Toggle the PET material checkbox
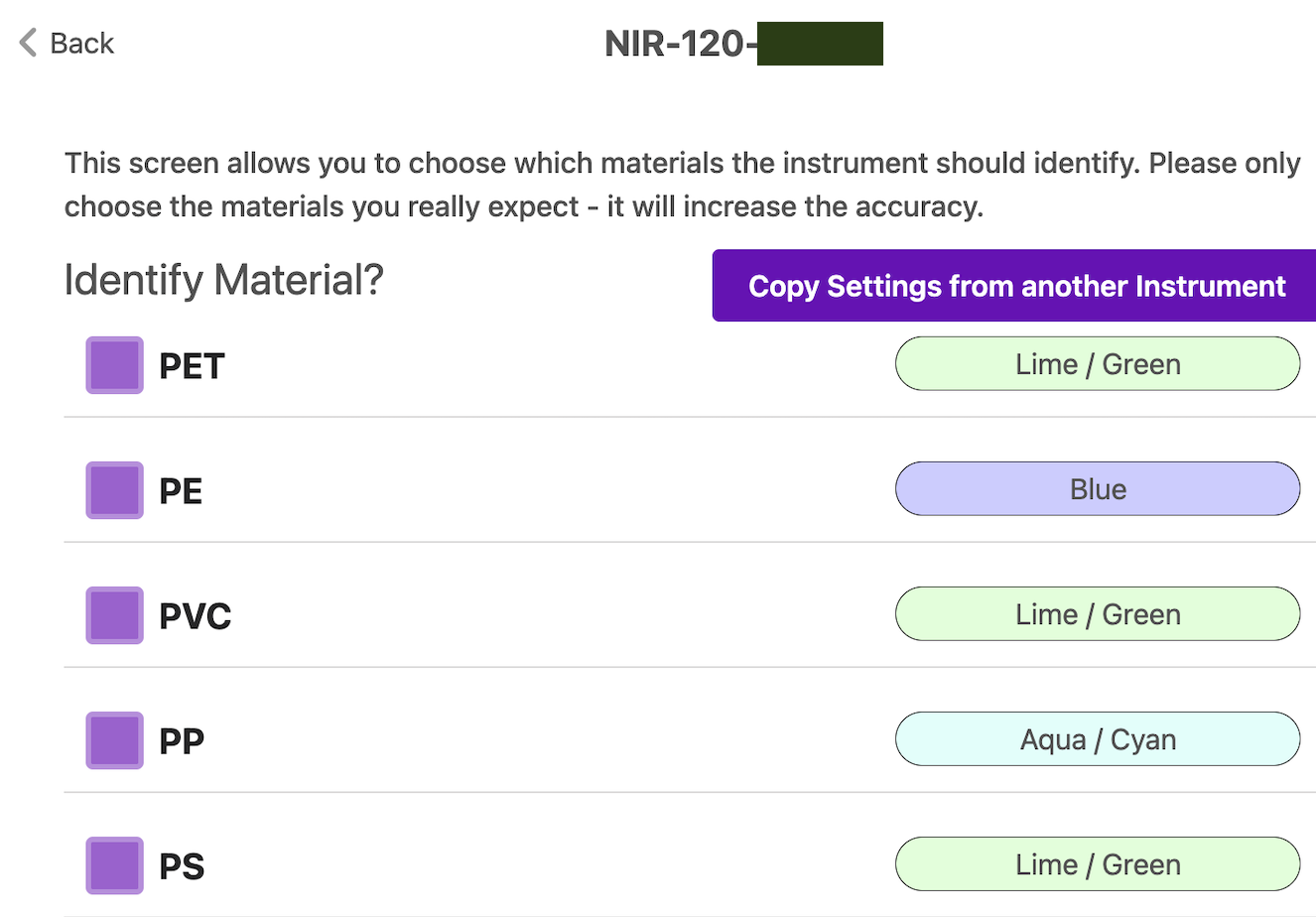The height and width of the screenshot is (917, 1316). click(114, 365)
